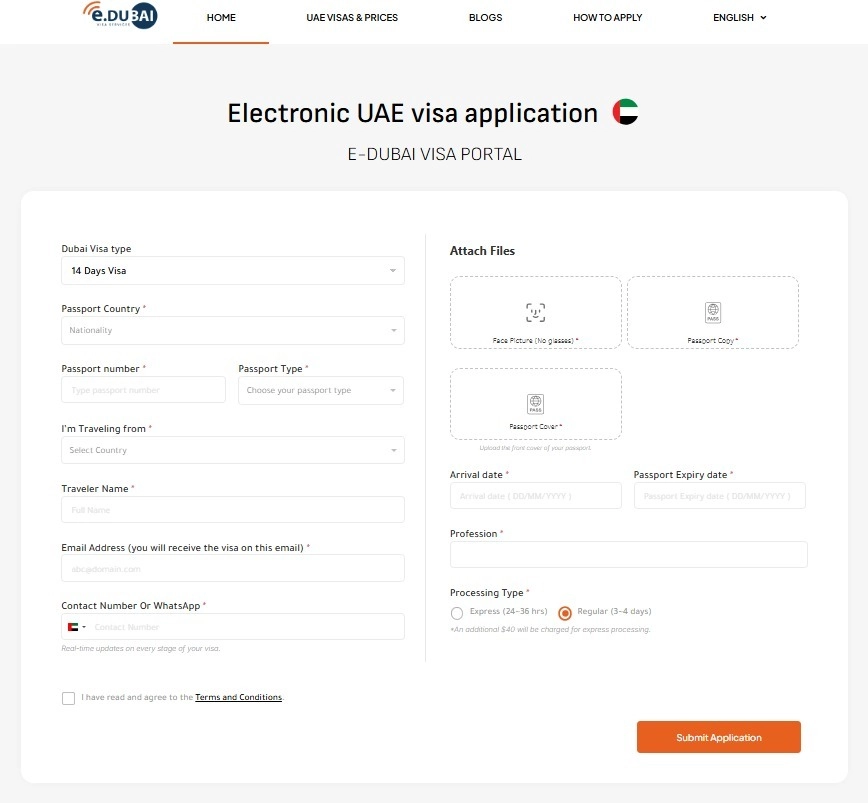Viewport: 868px width, 803px height.
Task: Select Express (24-36 hrs) processing
Action: tap(457, 613)
